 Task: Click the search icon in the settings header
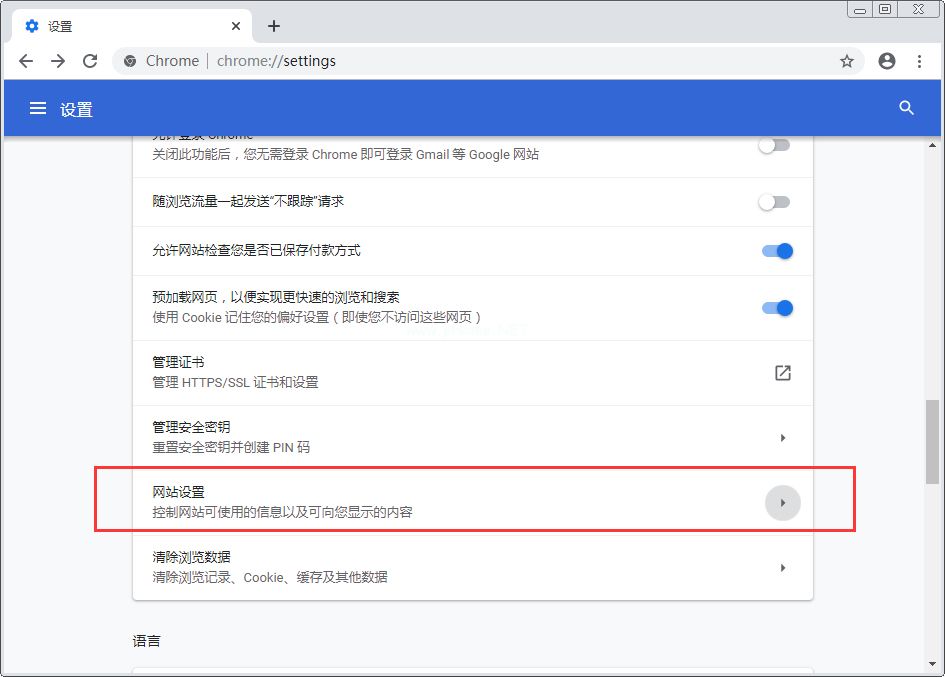click(x=906, y=108)
